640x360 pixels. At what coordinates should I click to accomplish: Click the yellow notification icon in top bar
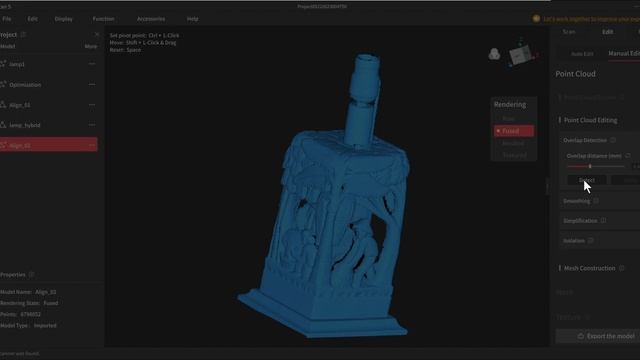536,19
